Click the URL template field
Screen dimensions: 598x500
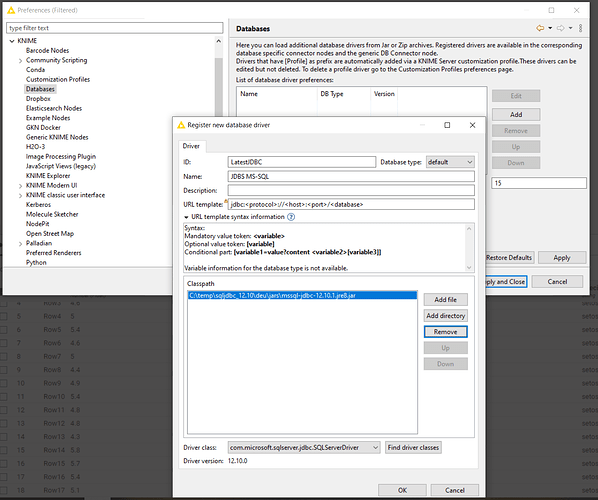351,204
